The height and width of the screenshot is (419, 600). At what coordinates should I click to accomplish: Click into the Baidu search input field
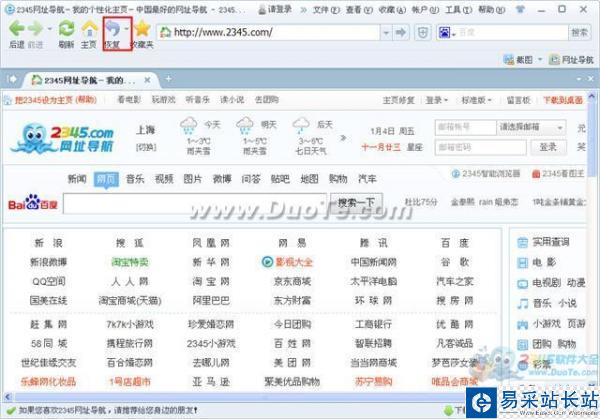[195, 203]
